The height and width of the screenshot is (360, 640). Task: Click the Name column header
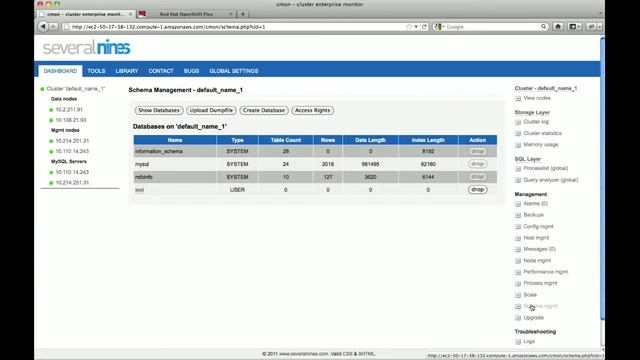pos(175,140)
